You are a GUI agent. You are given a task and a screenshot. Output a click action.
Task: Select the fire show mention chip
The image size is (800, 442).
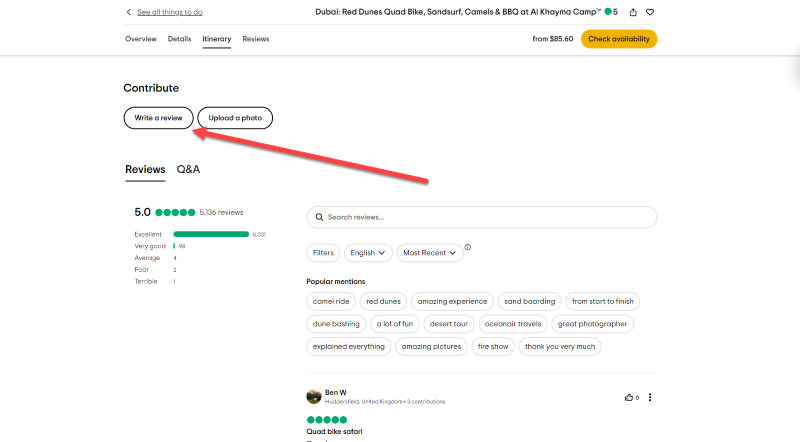pyautogui.click(x=493, y=347)
